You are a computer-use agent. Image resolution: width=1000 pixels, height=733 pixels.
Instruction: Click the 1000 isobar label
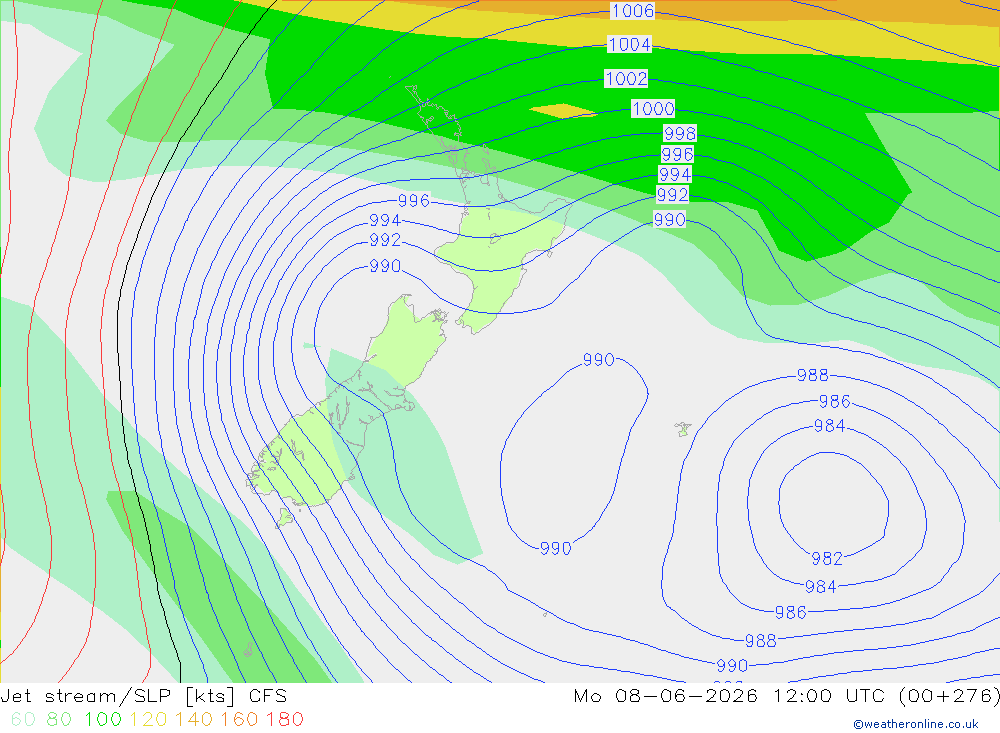coord(653,108)
